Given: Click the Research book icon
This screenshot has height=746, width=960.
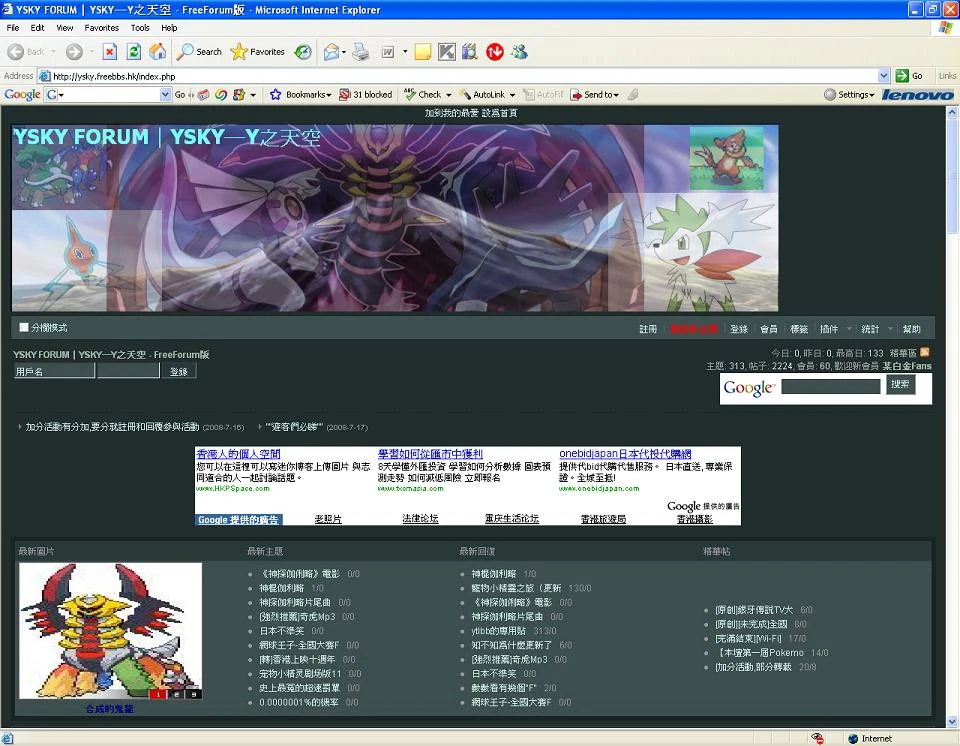Looking at the screenshot, I should 470,52.
